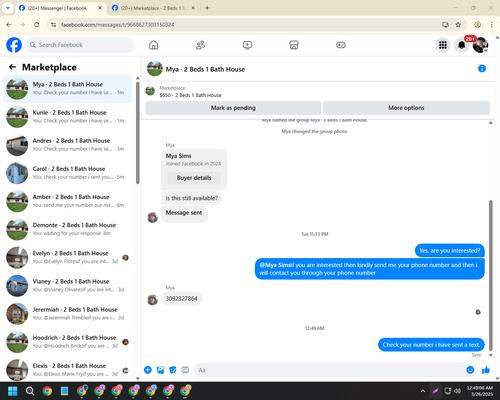
Task: Click More options button
Action: point(406,108)
